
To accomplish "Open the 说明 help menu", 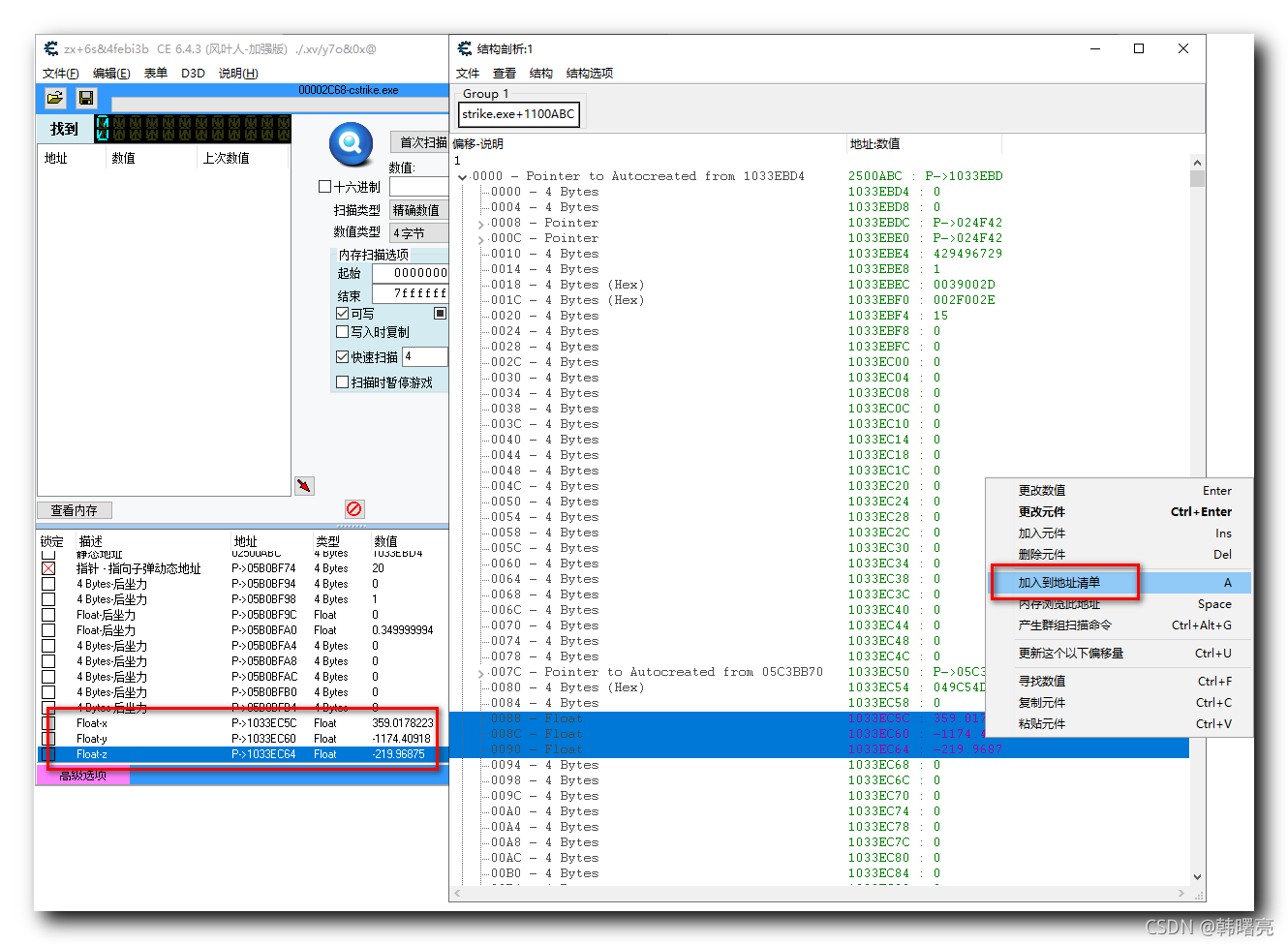I will coord(238,74).
